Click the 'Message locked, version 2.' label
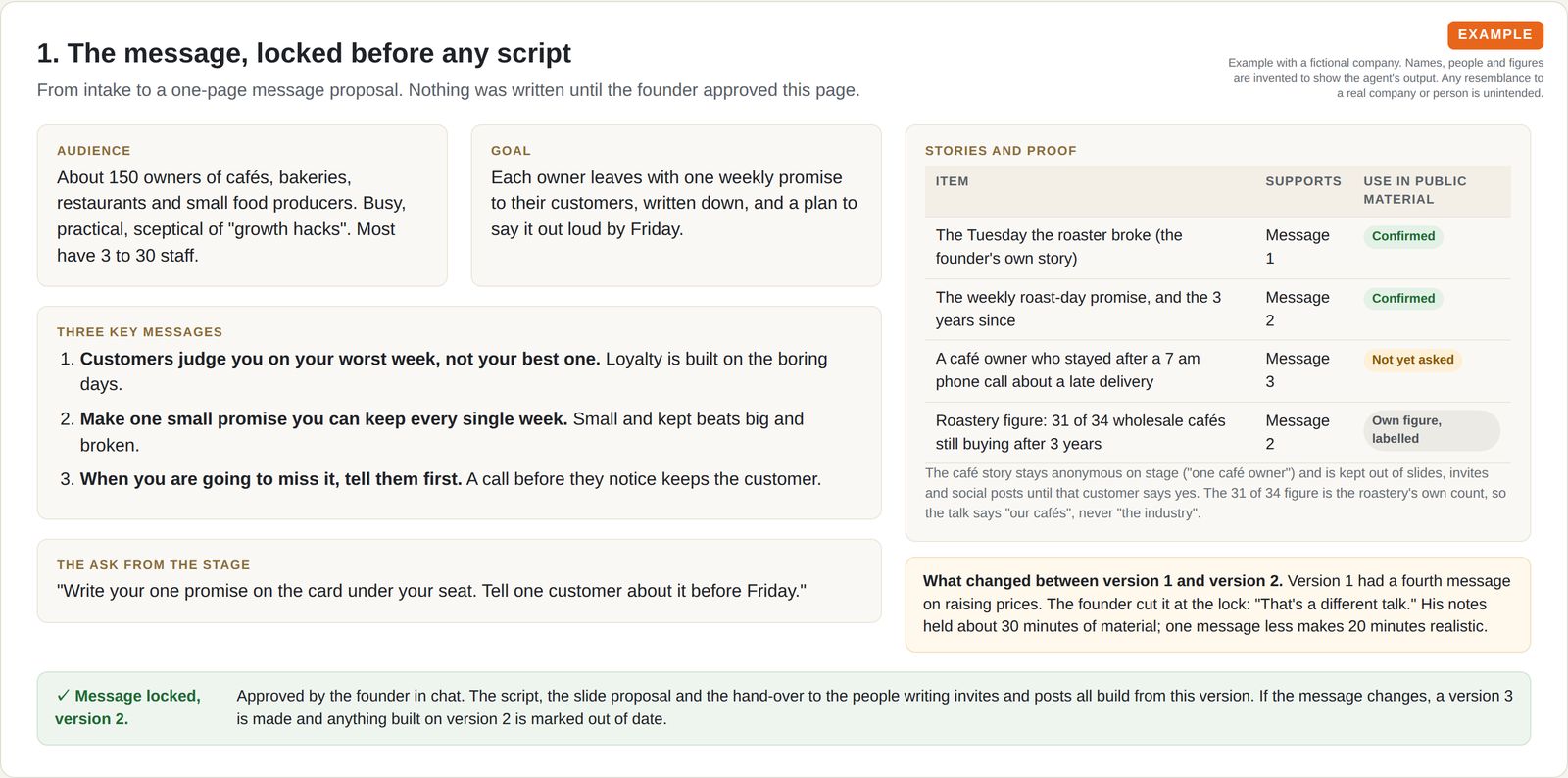 127,707
